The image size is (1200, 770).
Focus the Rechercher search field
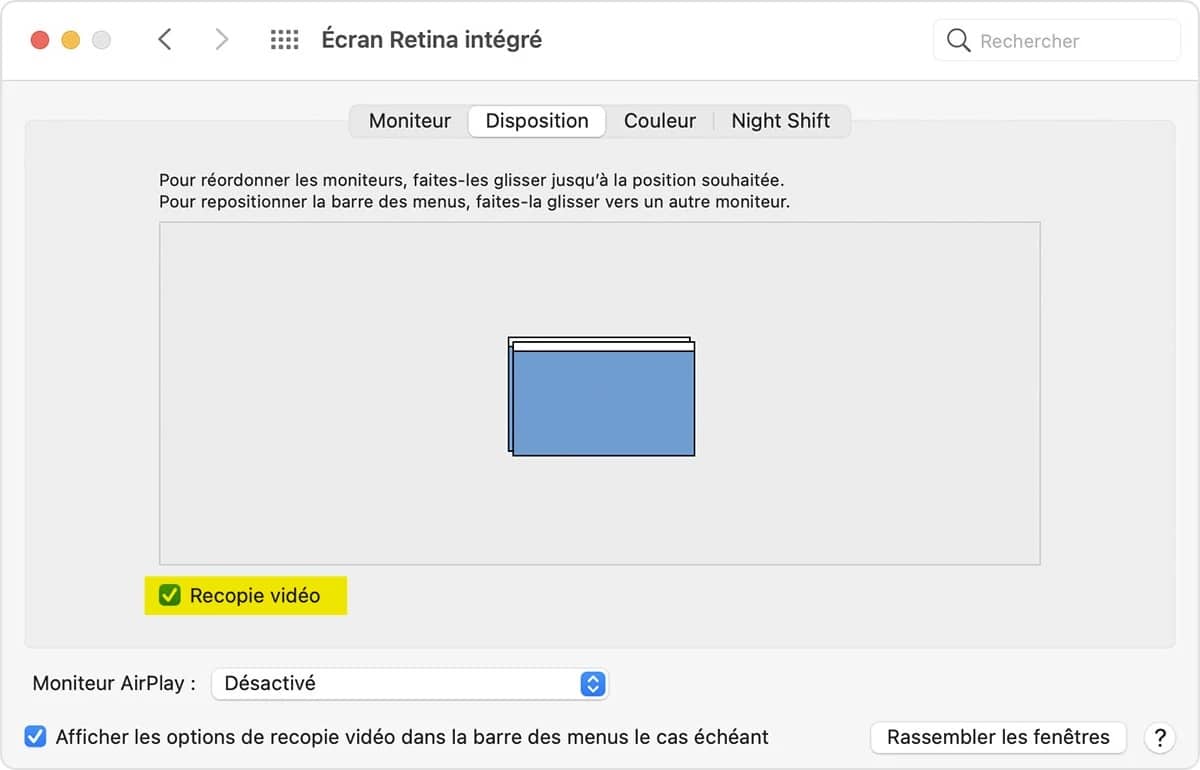tap(1057, 41)
